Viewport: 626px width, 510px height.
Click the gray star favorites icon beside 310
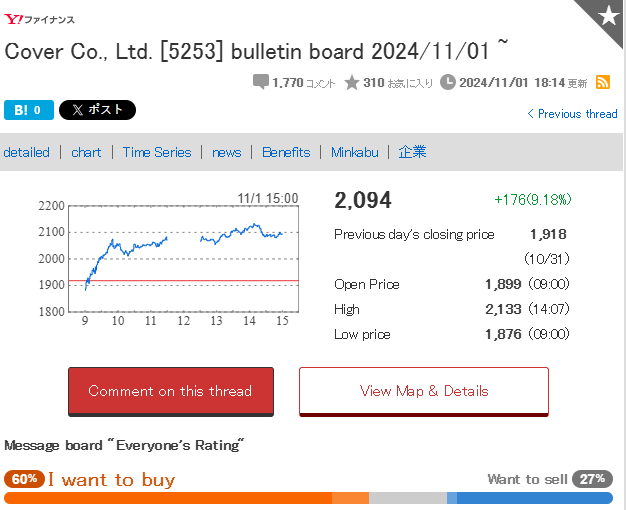[352, 83]
